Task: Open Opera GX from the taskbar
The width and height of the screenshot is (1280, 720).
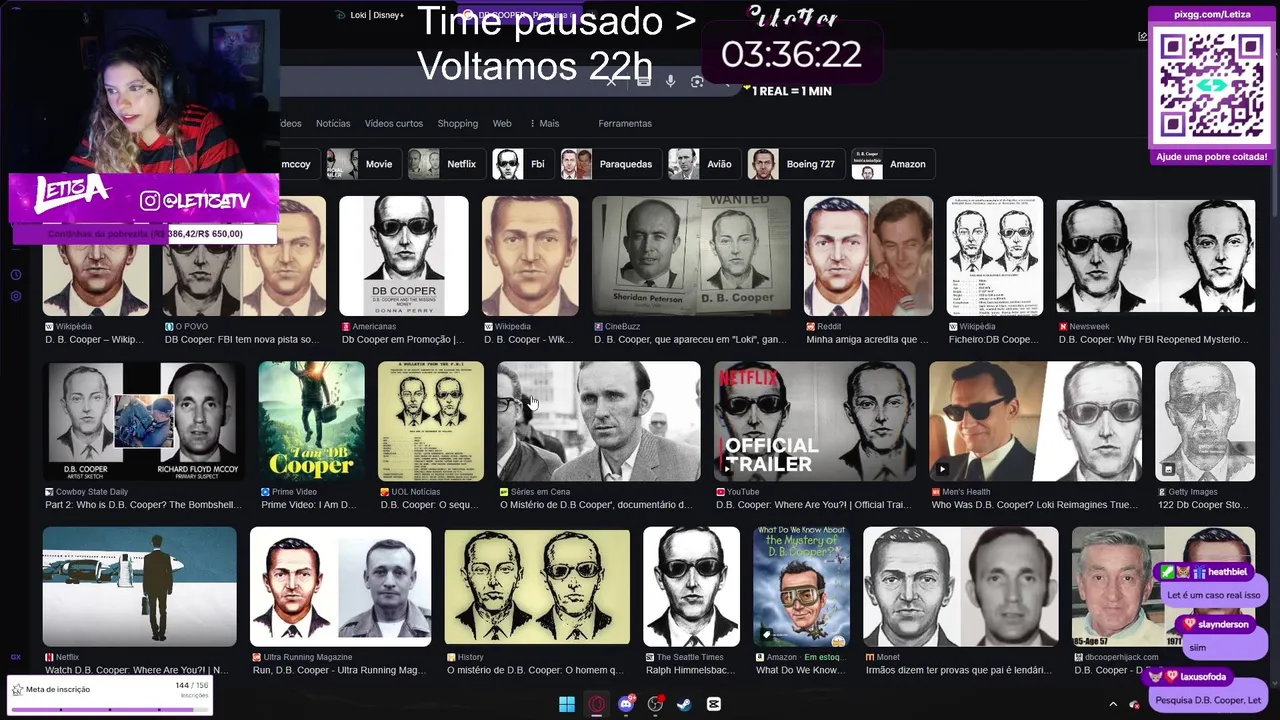Action: 597,704
